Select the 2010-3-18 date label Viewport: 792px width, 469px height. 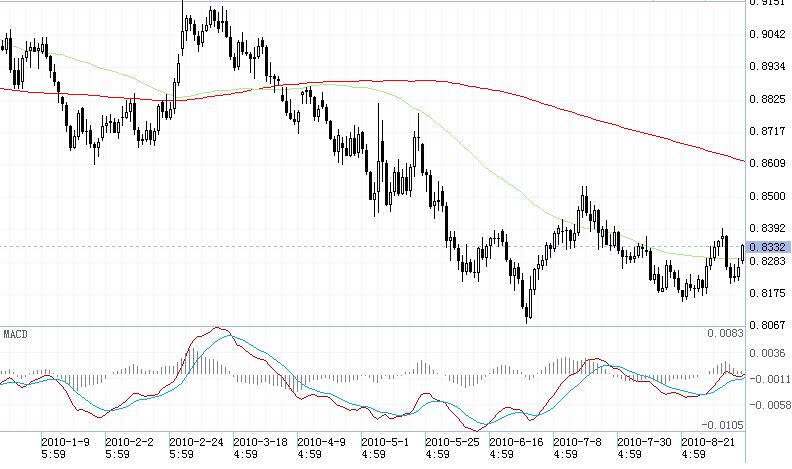pyautogui.click(x=260, y=442)
